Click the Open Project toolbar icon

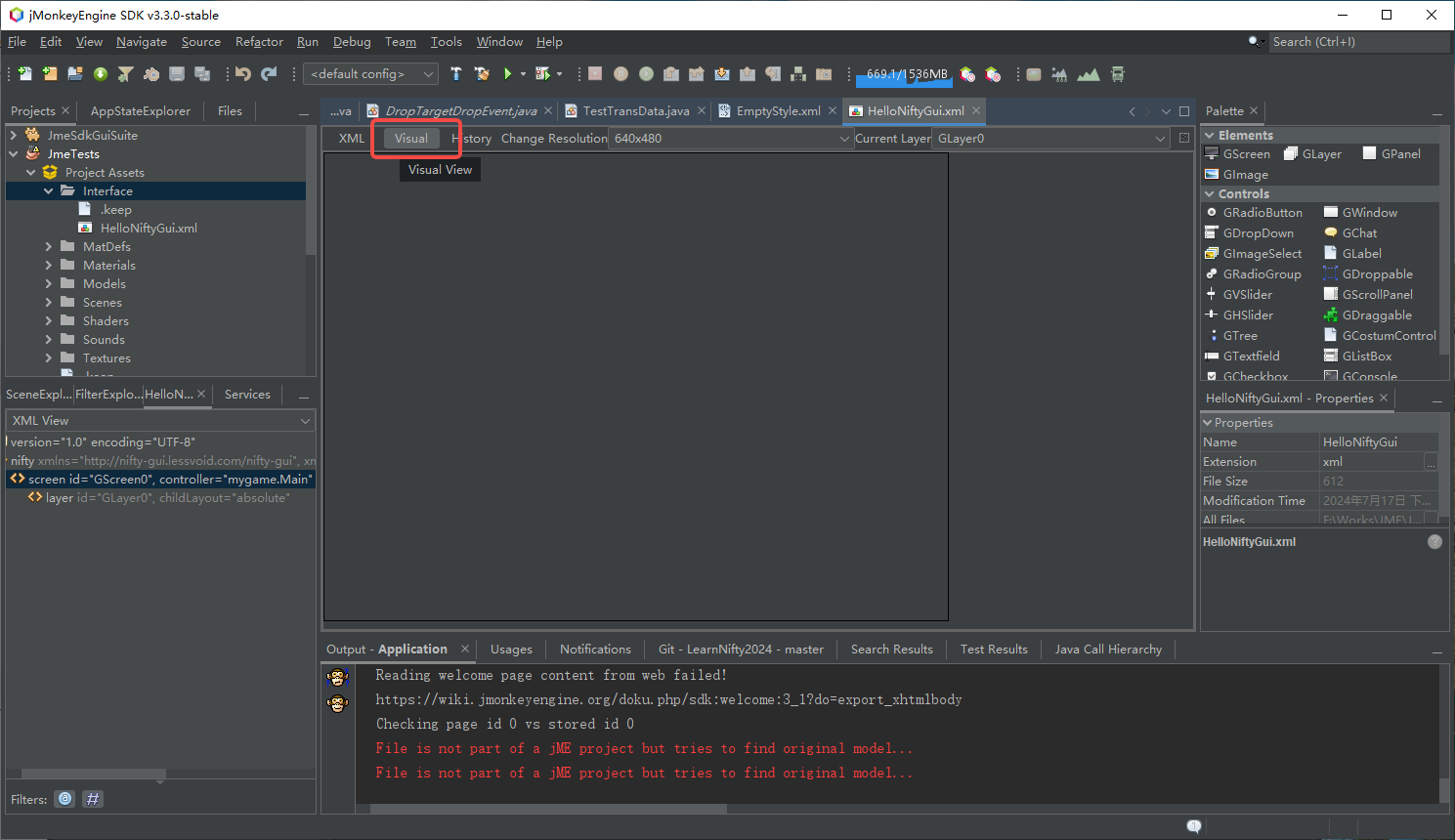pyautogui.click(x=75, y=74)
